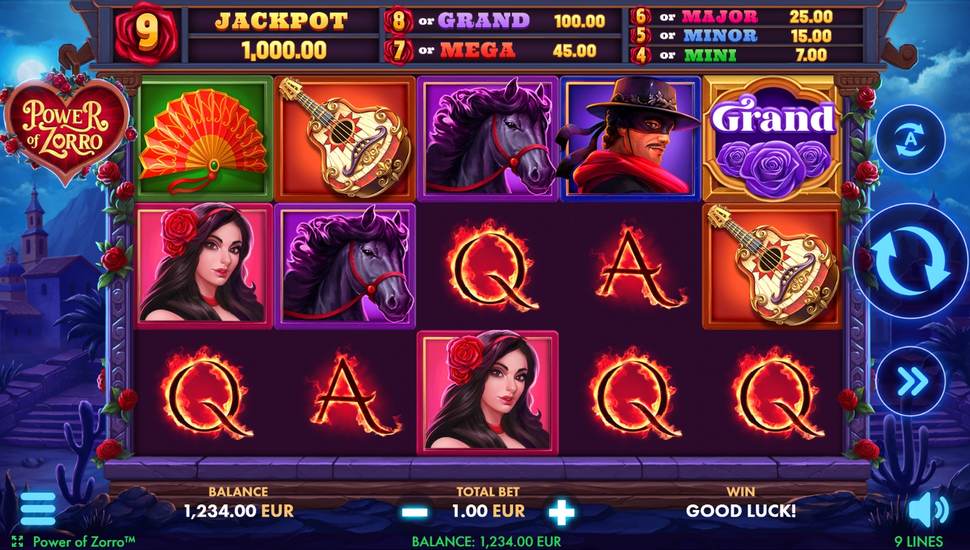Click the woman symbol in bottom row

[487, 393]
